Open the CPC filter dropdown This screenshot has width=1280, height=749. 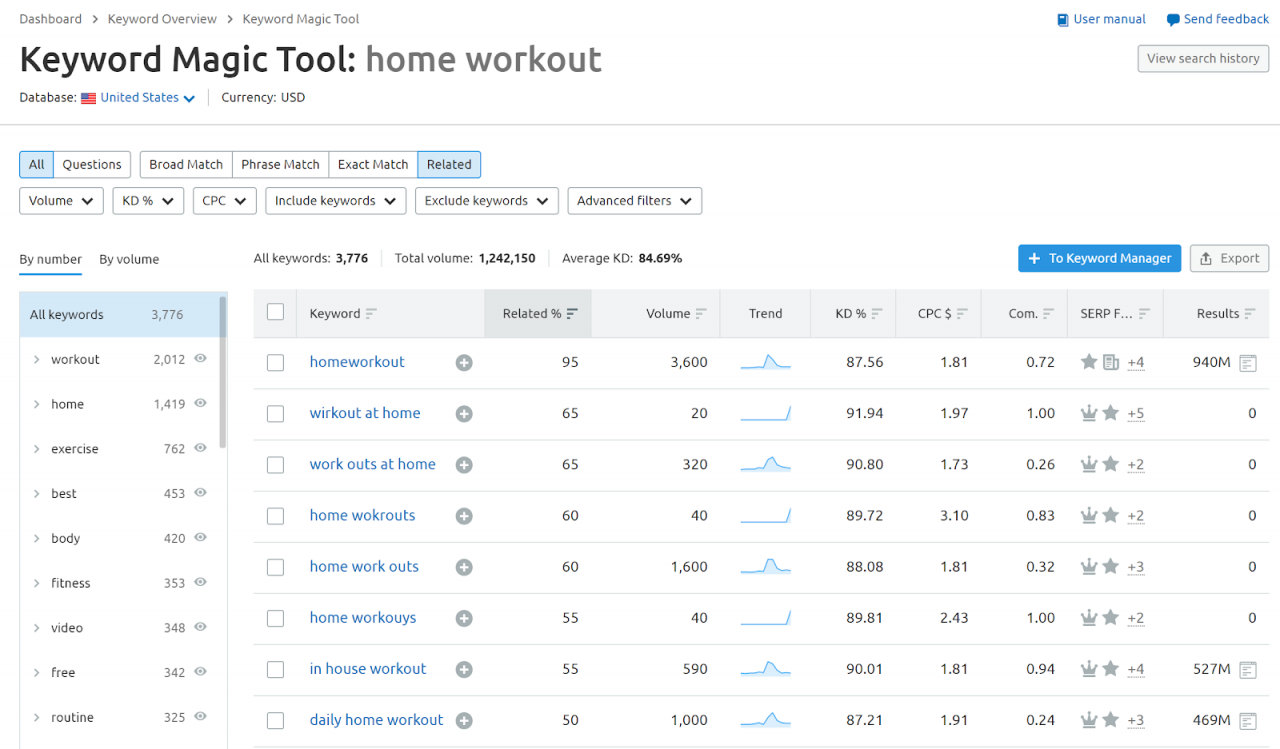(x=225, y=201)
